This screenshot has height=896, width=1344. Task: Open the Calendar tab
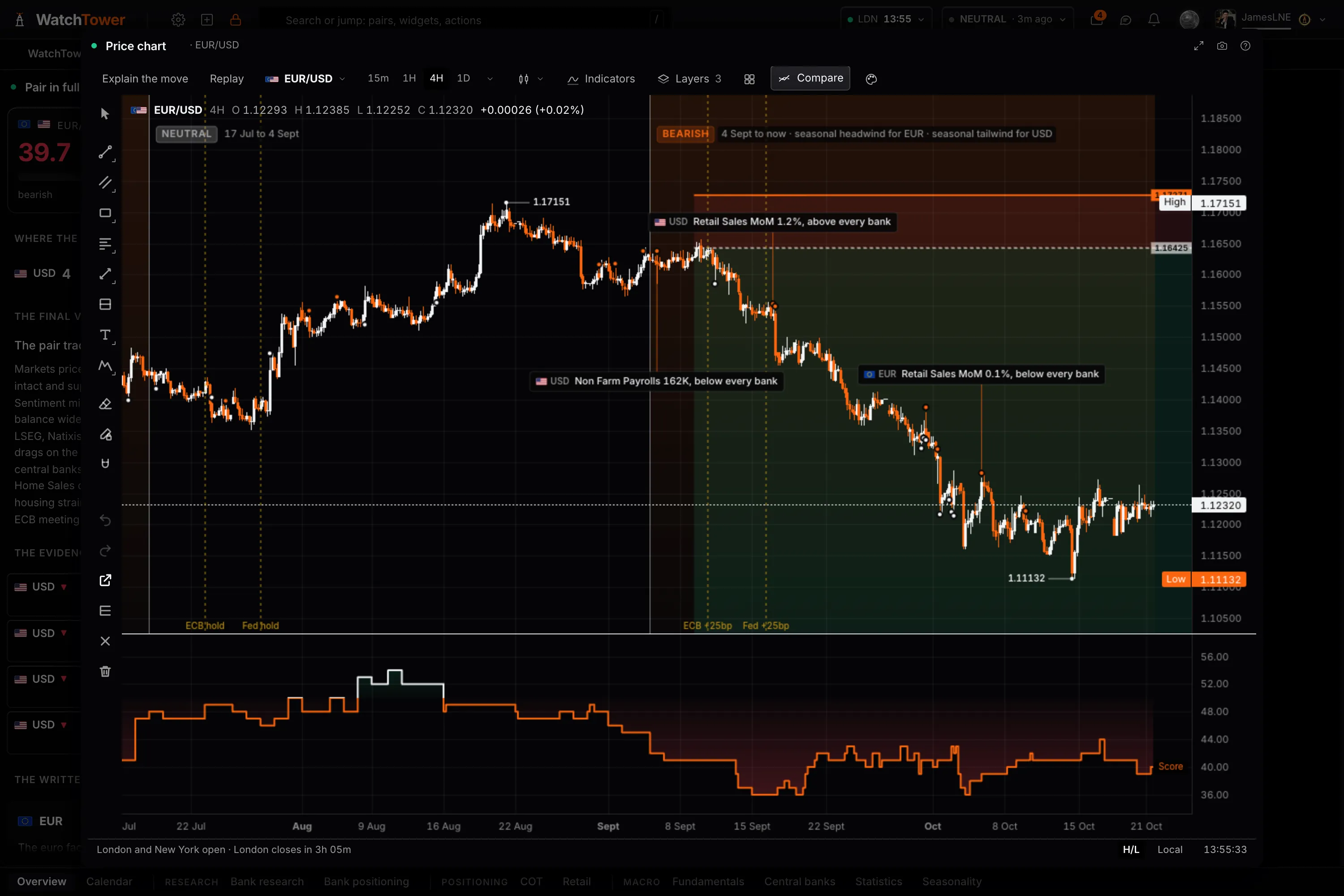[109, 882]
